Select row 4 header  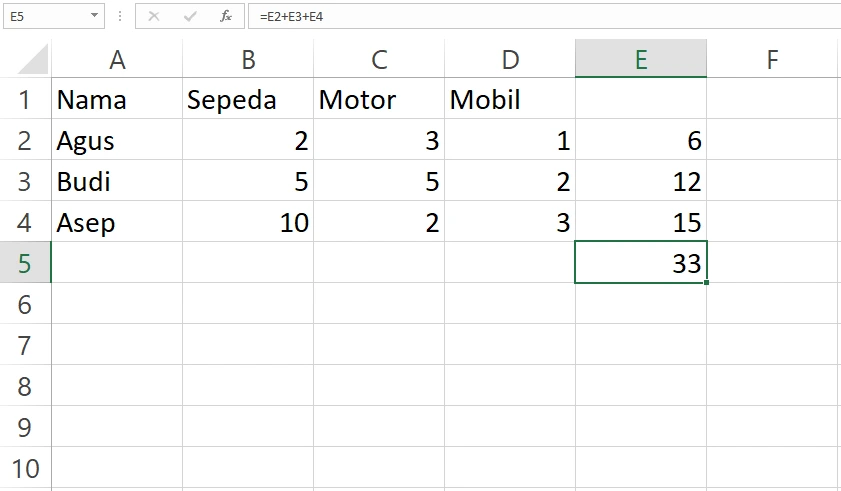(x=25, y=222)
